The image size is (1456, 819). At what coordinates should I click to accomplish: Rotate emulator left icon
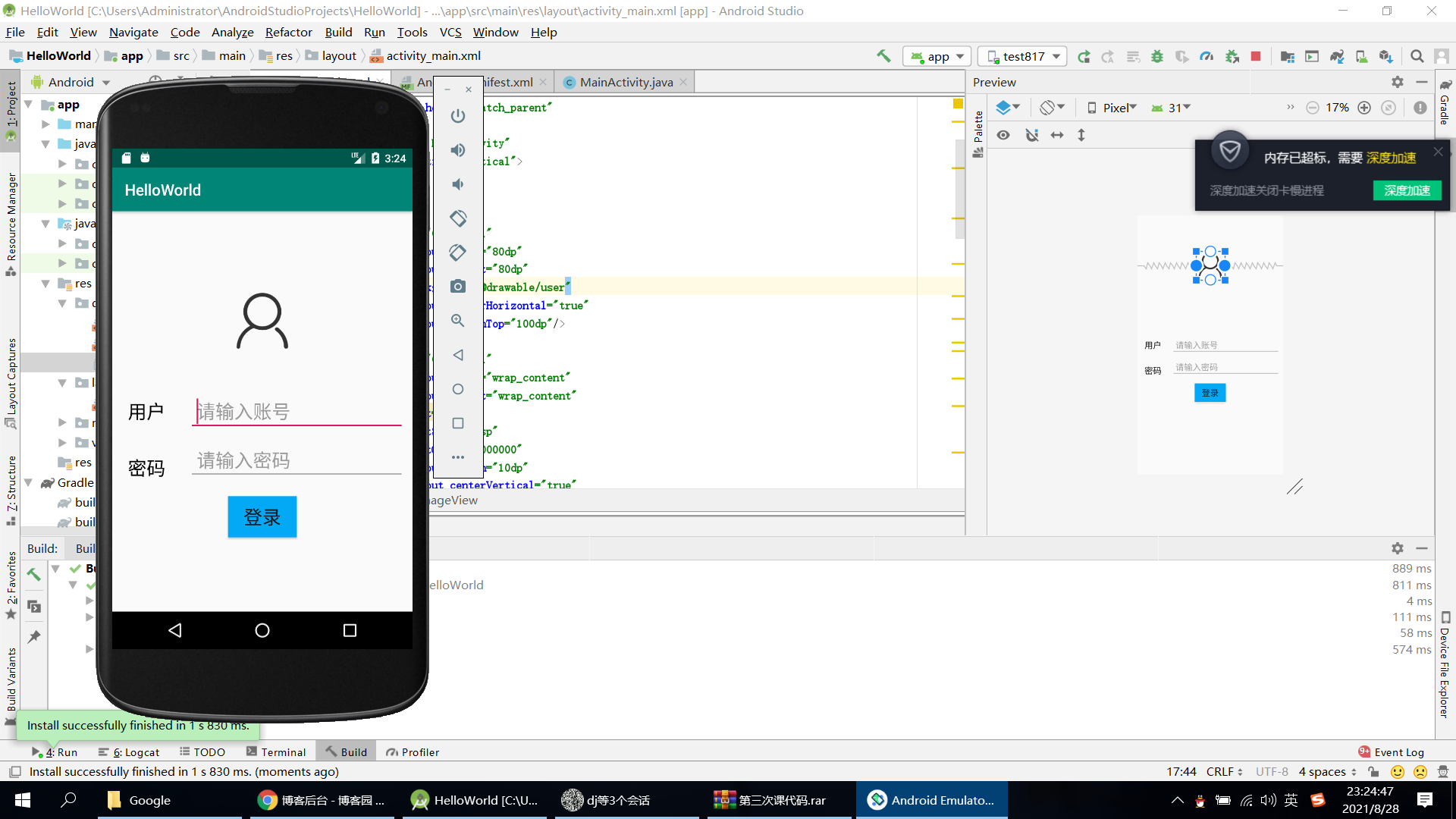coord(457,218)
